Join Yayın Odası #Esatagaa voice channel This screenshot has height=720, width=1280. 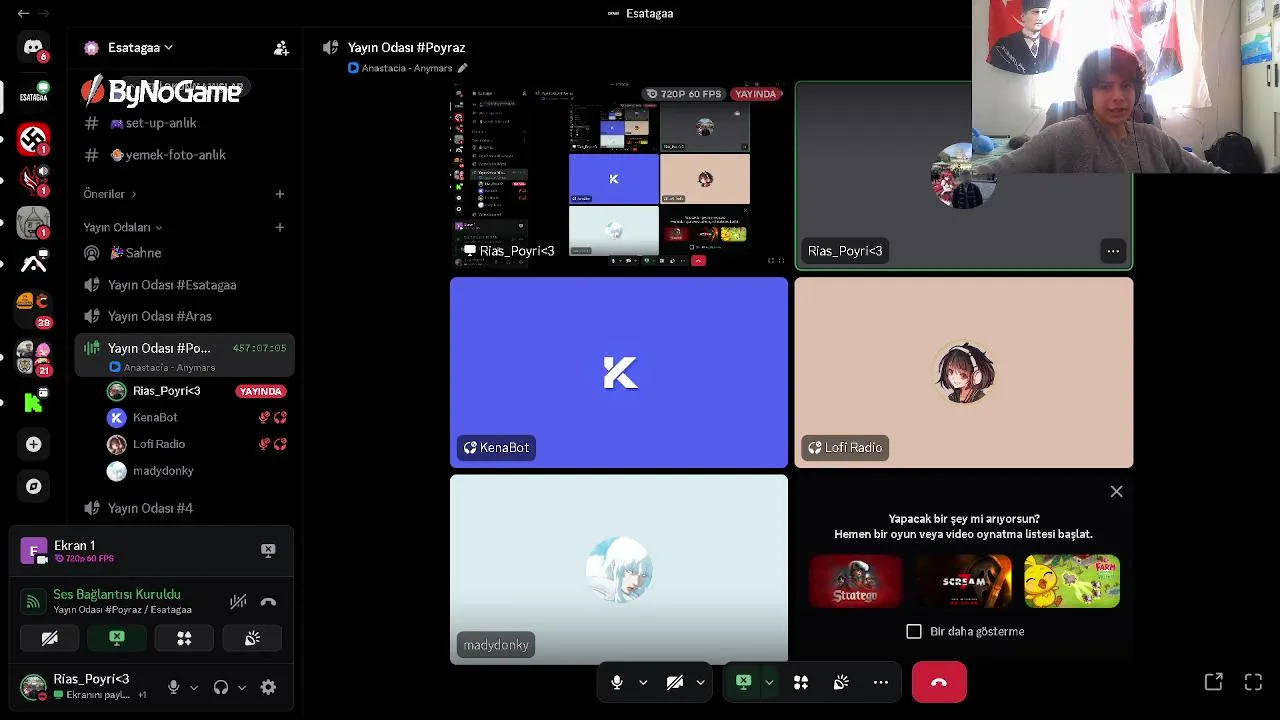coord(184,285)
